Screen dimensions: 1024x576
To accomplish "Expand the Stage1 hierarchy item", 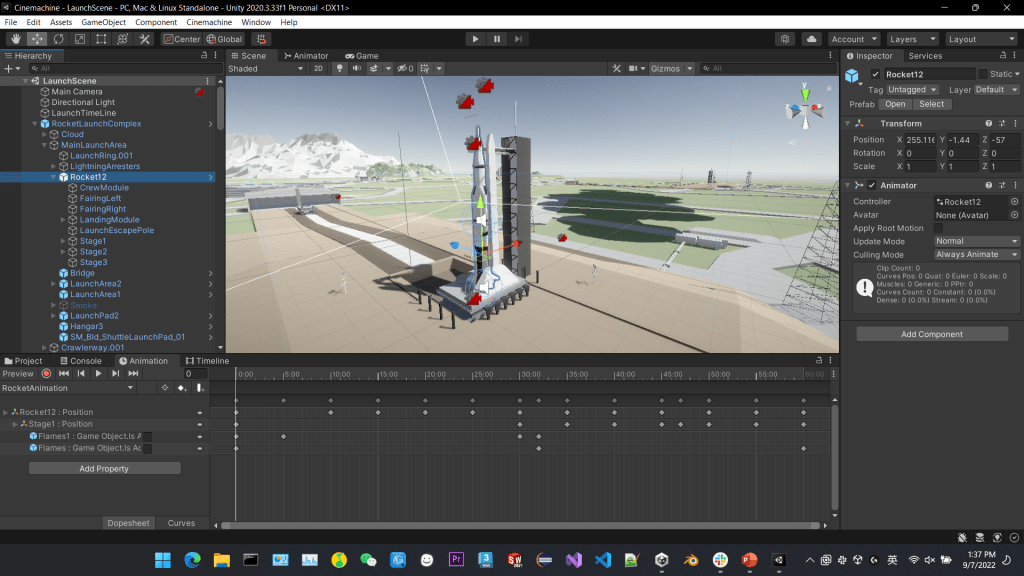I will (x=63, y=241).
